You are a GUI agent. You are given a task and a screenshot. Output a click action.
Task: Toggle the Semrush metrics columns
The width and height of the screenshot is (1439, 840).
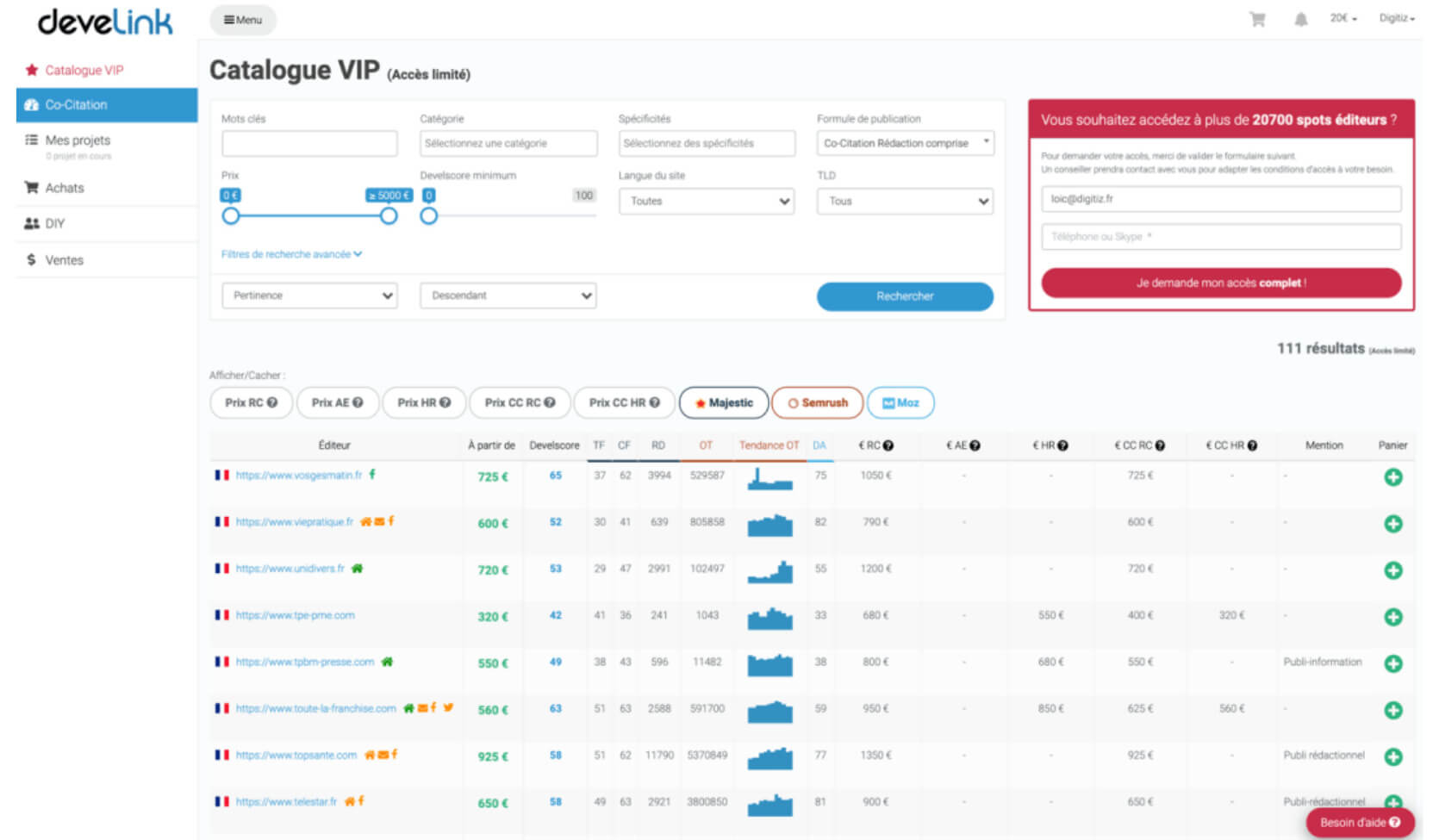[817, 402]
